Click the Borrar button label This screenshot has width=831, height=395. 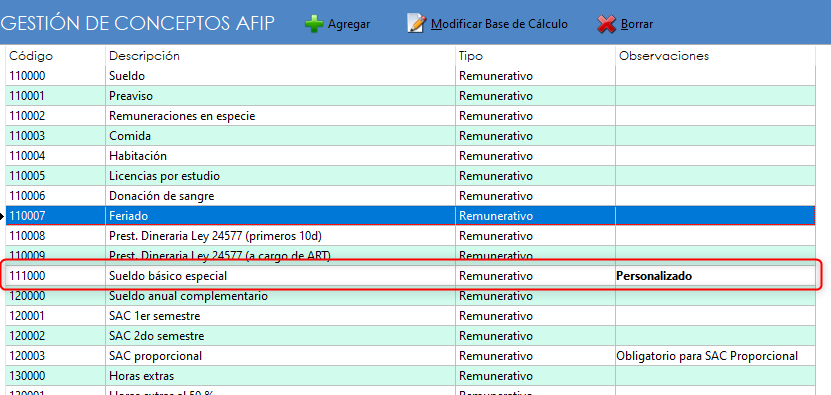click(636, 24)
